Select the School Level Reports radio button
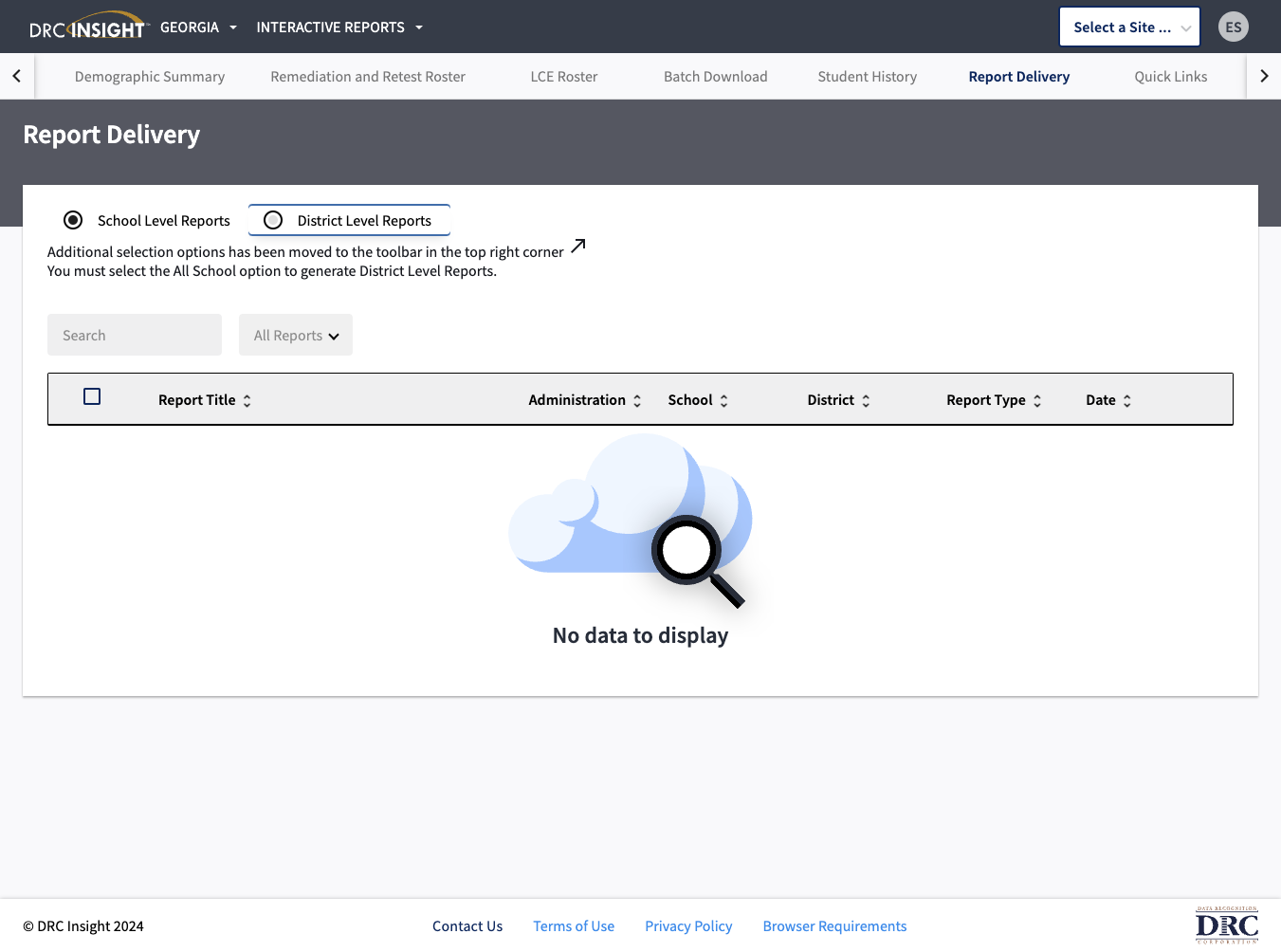The image size is (1281, 952). pyautogui.click(x=73, y=220)
